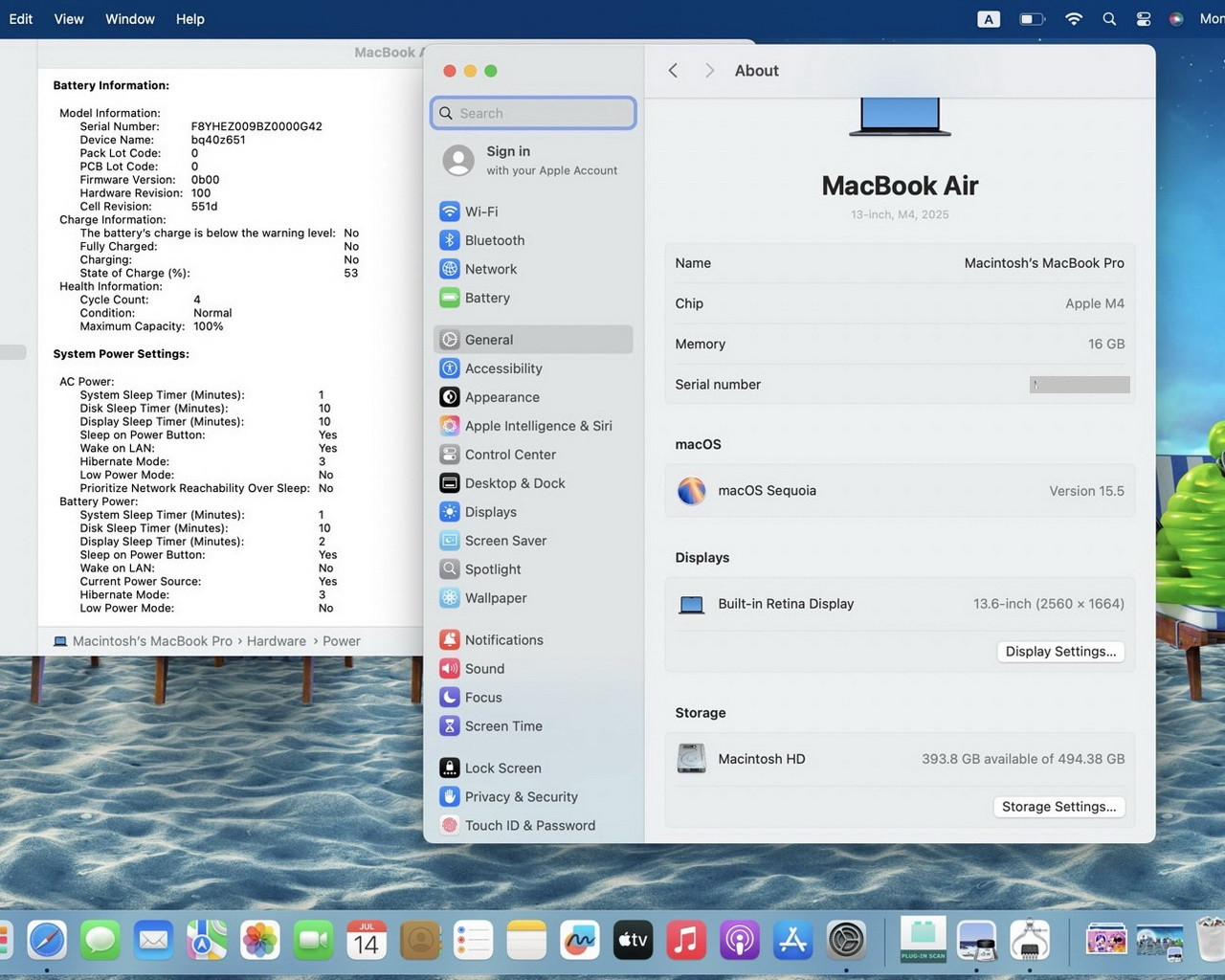Click Power in System Information path bar
The width and height of the screenshot is (1225, 980).
[342, 641]
